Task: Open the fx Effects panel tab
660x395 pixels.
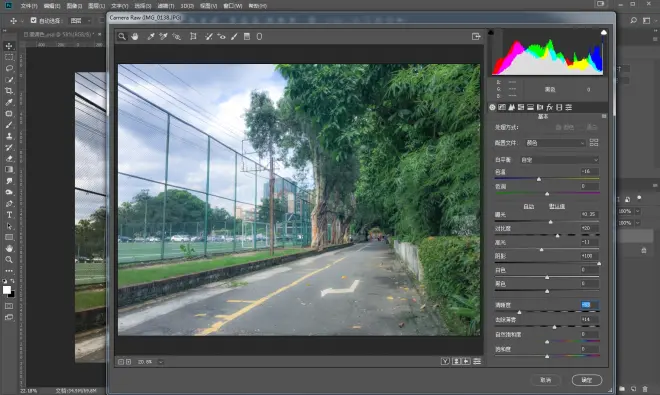Action: coord(549,107)
